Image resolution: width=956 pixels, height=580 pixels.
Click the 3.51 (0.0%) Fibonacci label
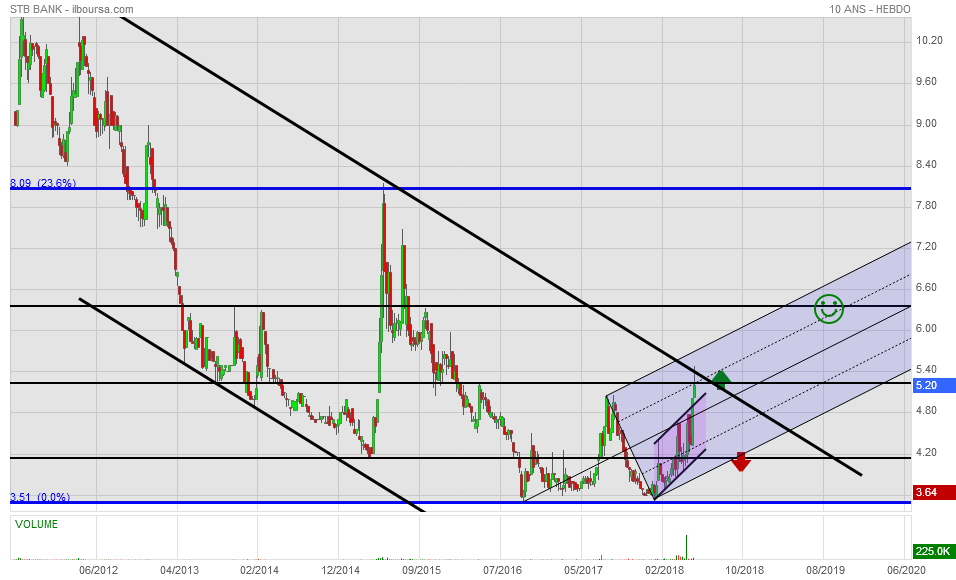[x=40, y=497]
